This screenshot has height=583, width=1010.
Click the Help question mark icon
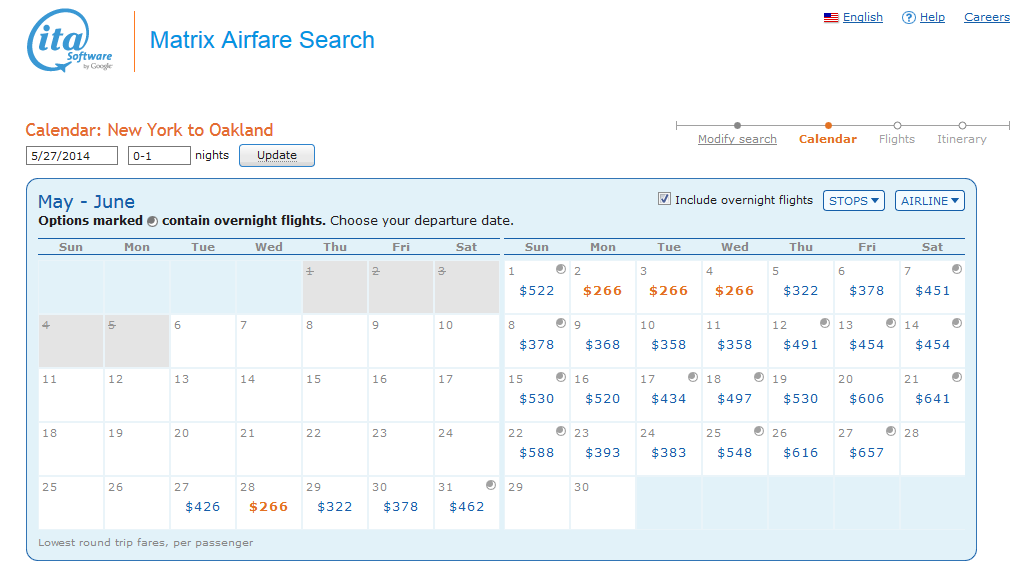tap(908, 17)
